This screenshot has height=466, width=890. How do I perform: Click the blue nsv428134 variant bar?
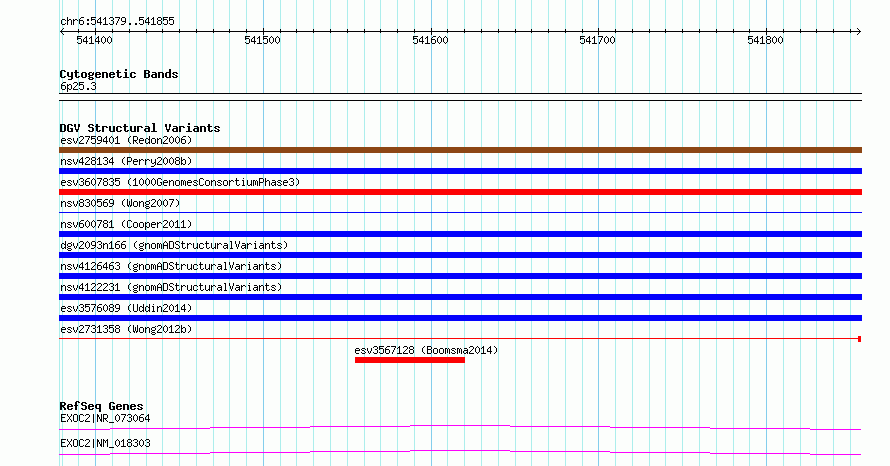click(460, 171)
